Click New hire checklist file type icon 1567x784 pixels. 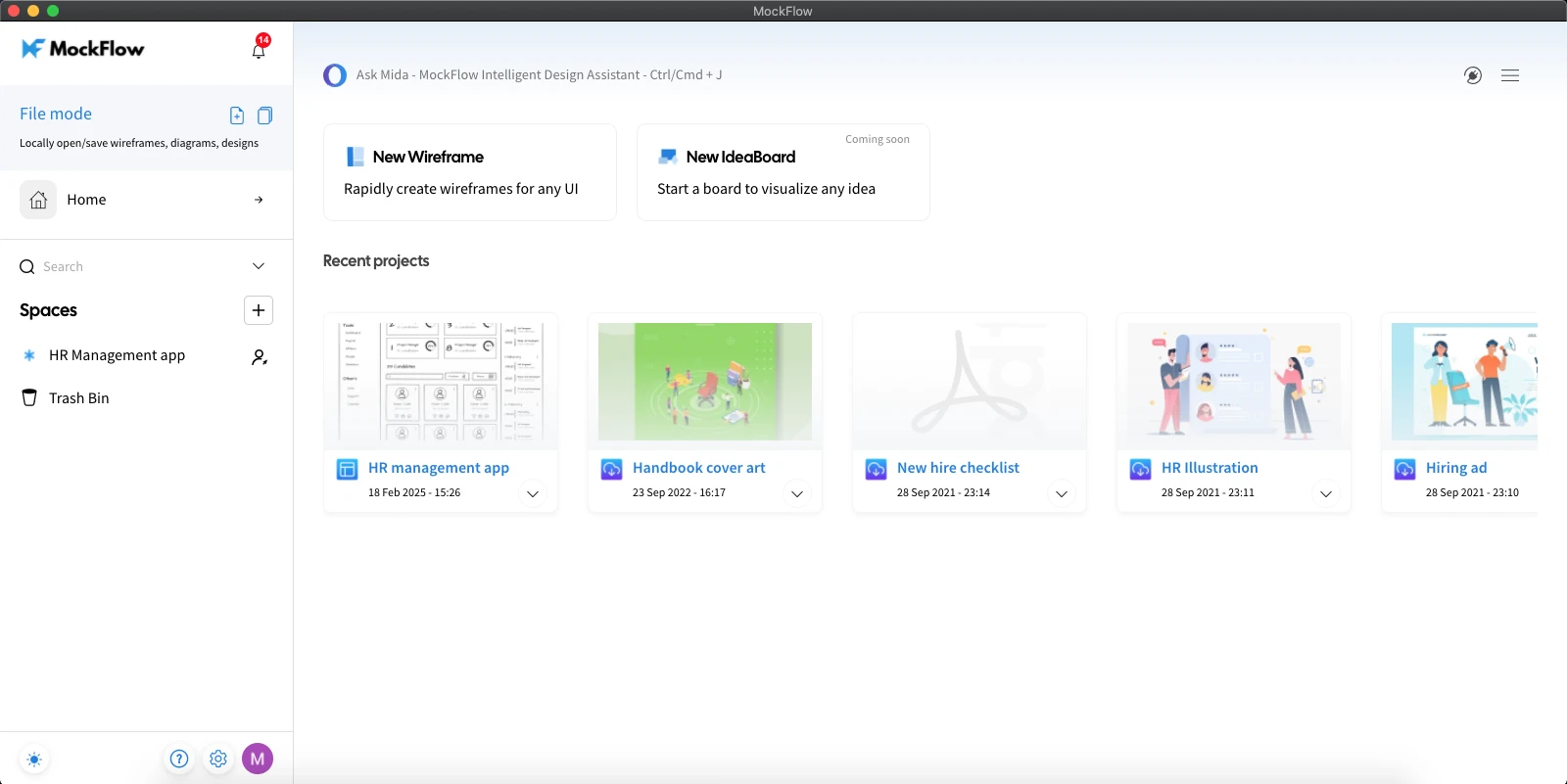pos(877,469)
